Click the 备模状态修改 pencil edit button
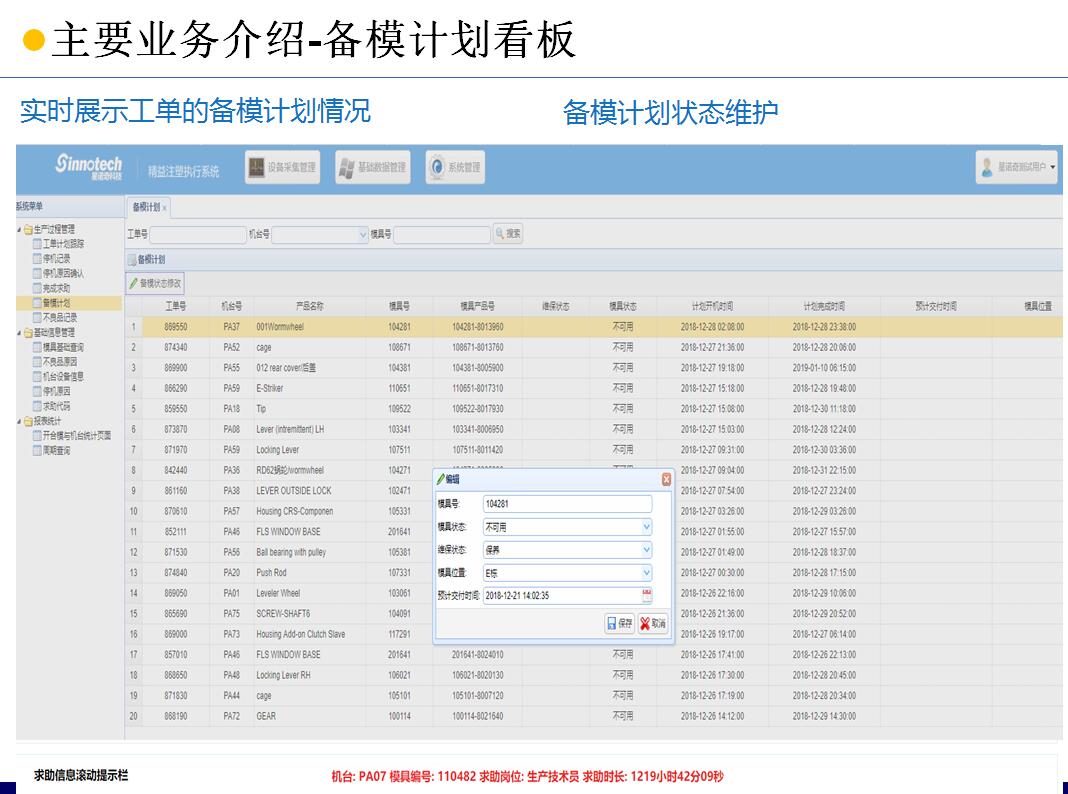Viewport: 1068px width, 794px height. (x=154, y=284)
